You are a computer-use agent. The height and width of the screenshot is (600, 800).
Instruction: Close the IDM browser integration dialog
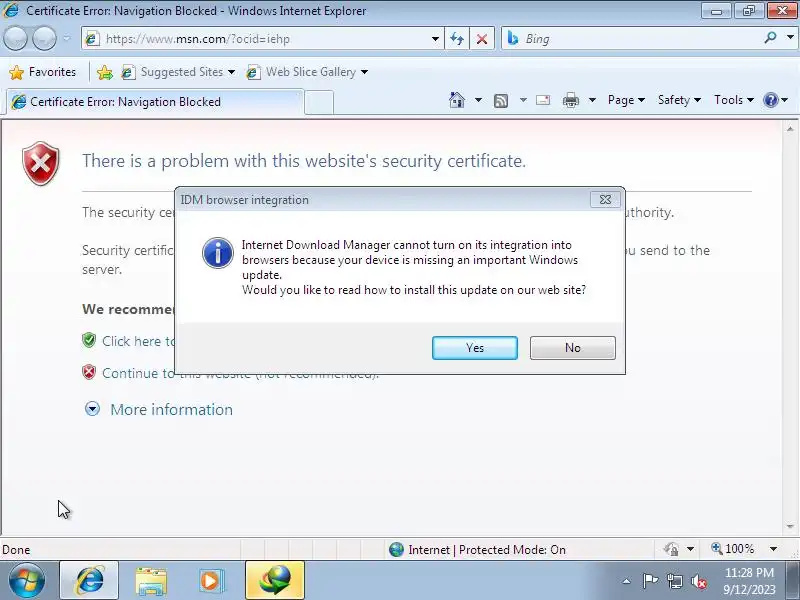605,199
